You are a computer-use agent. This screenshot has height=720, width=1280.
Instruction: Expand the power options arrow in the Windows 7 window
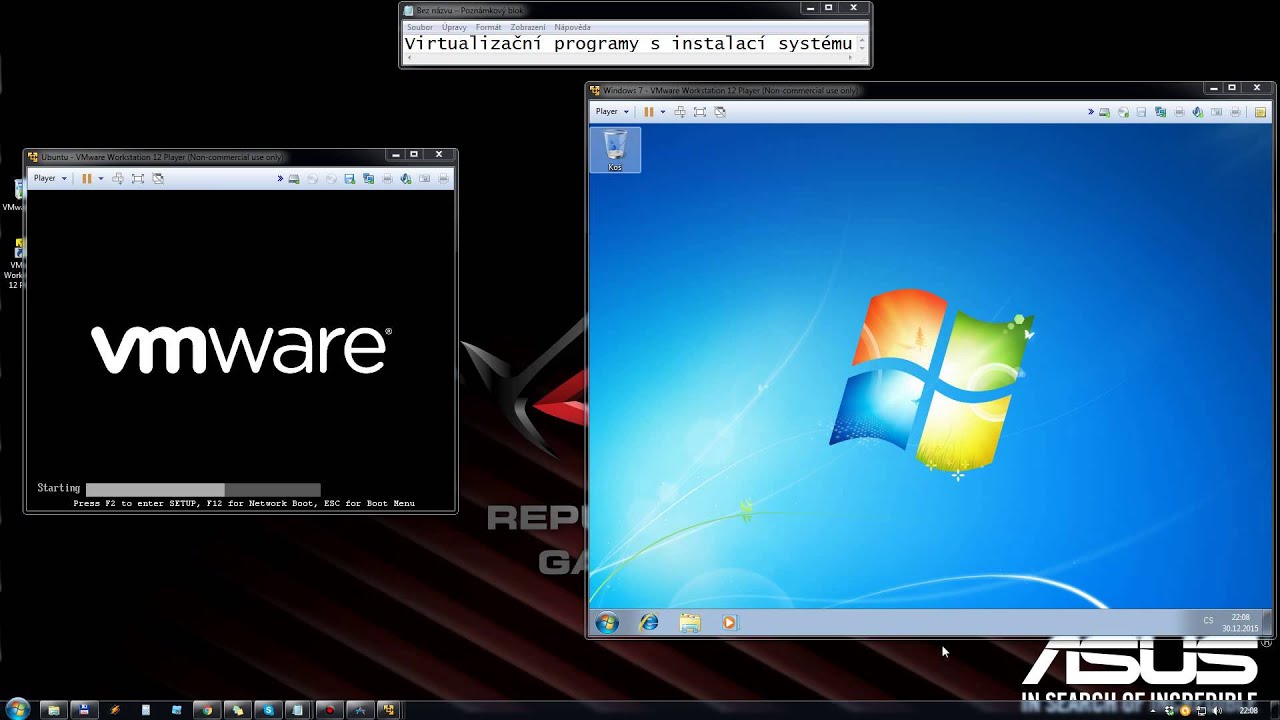pyautogui.click(x=662, y=111)
